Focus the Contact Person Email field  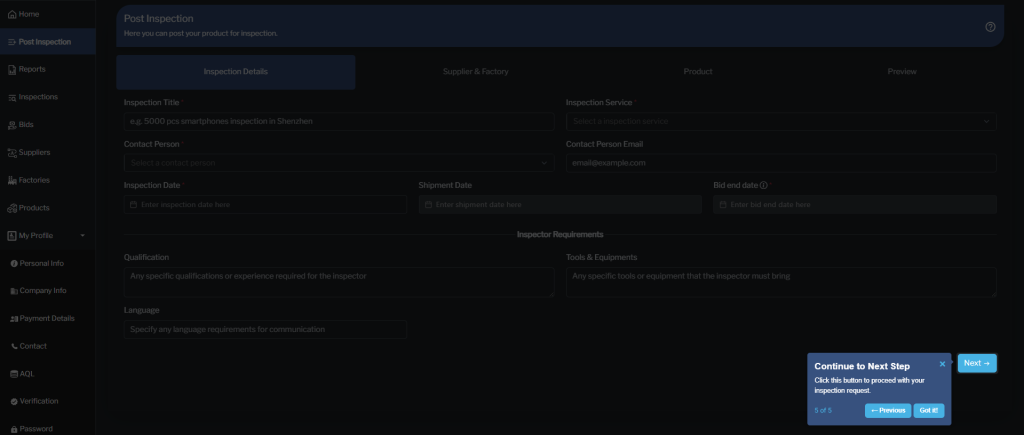(781, 163)
